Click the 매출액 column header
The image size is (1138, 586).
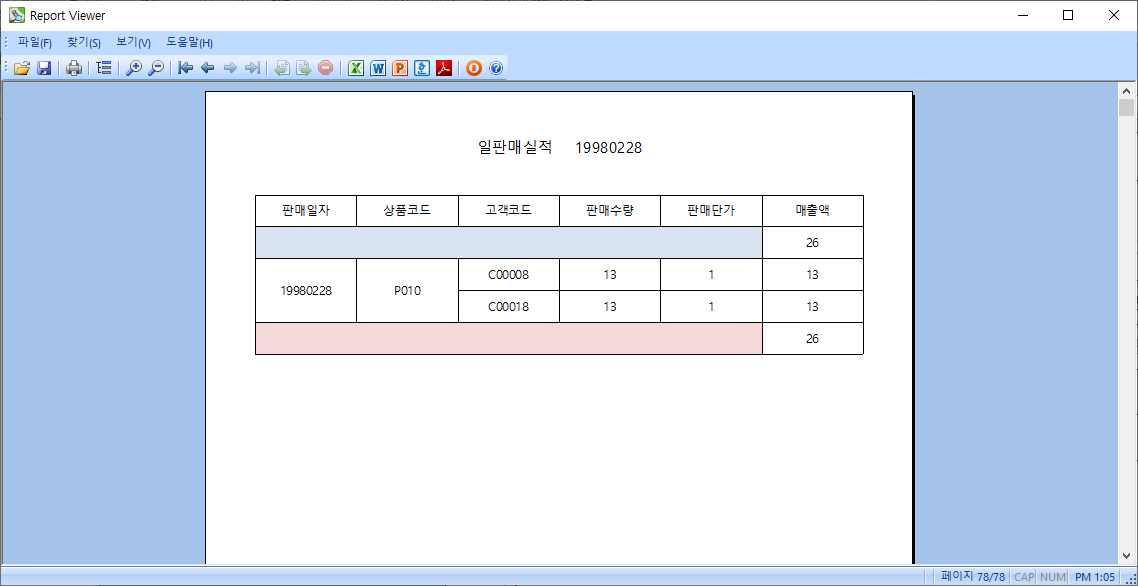click(x=813, y=211)
